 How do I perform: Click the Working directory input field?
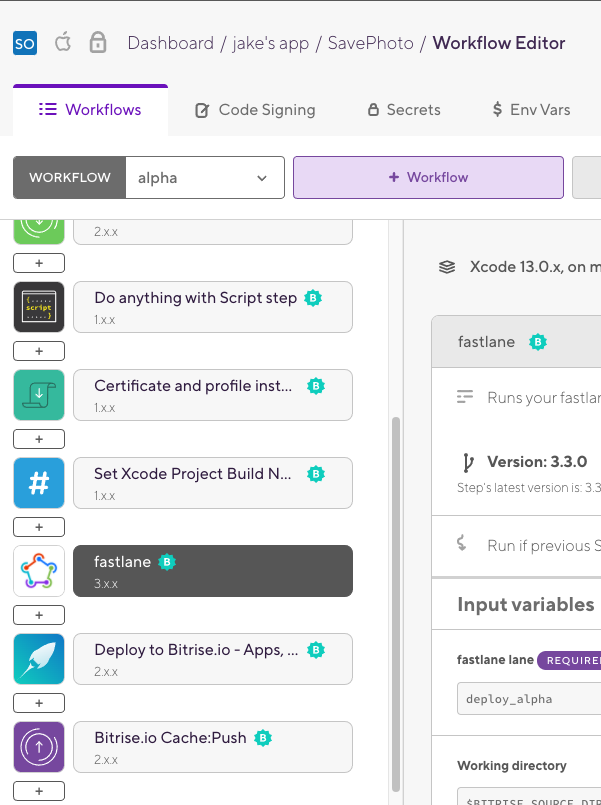tap(529, 796)
